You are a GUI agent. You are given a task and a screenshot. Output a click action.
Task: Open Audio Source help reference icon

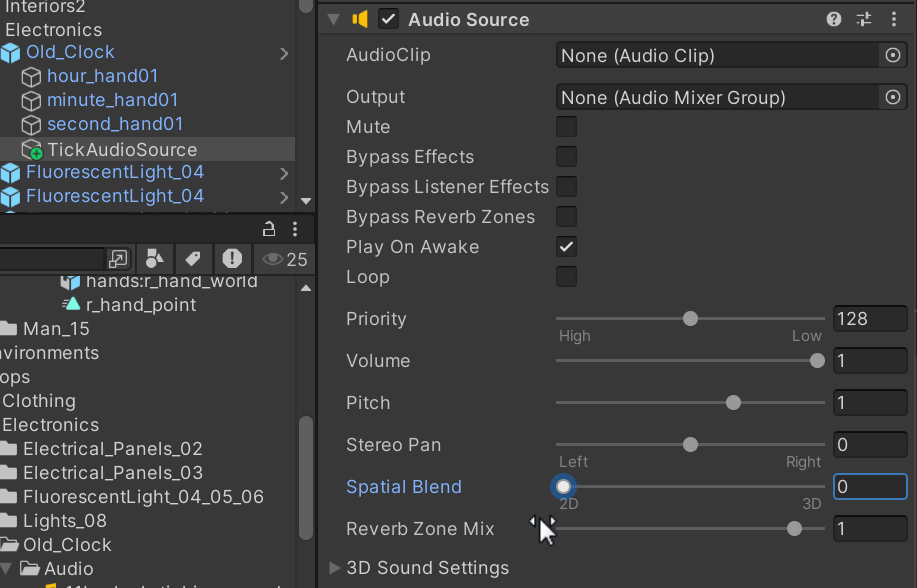point(833,19)
